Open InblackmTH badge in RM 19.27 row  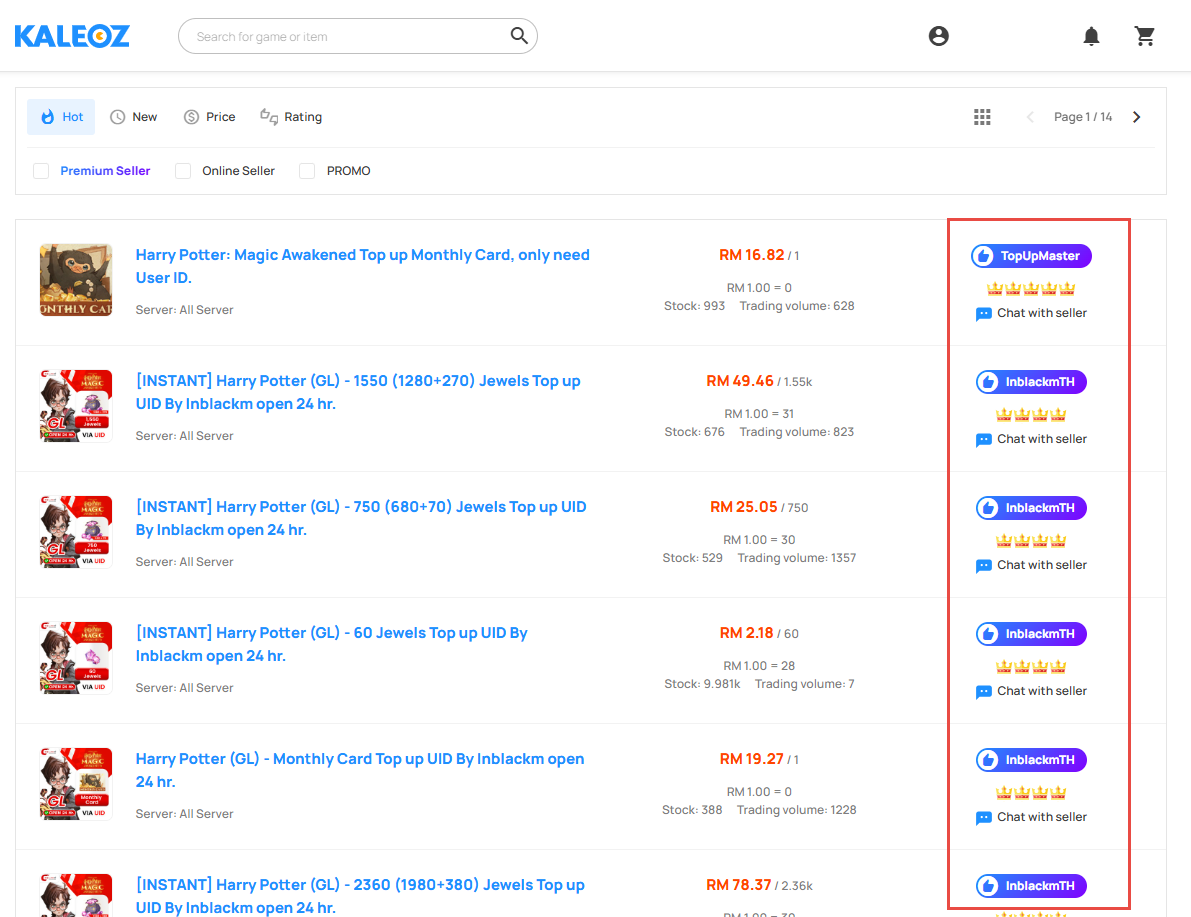click(1031, 760)
